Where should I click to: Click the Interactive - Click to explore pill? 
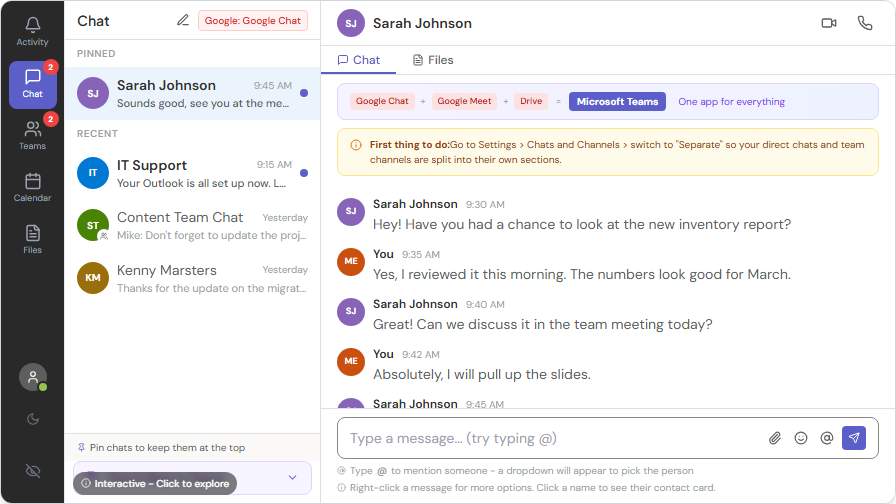click(x=155, y=483)
